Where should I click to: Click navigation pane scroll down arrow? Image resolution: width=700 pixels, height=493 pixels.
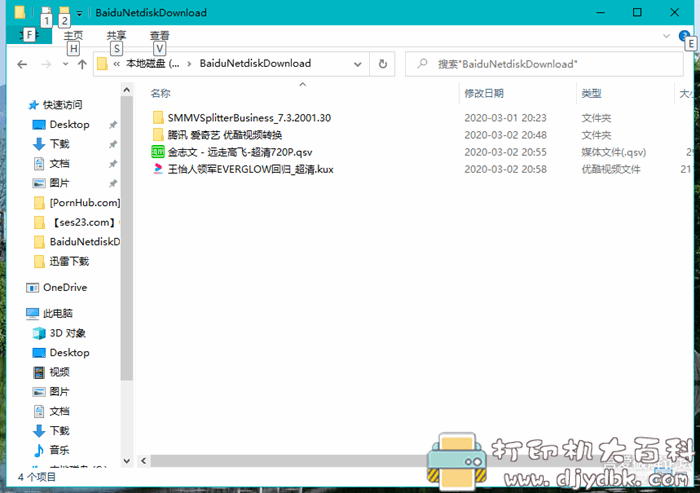pos(127,461)
